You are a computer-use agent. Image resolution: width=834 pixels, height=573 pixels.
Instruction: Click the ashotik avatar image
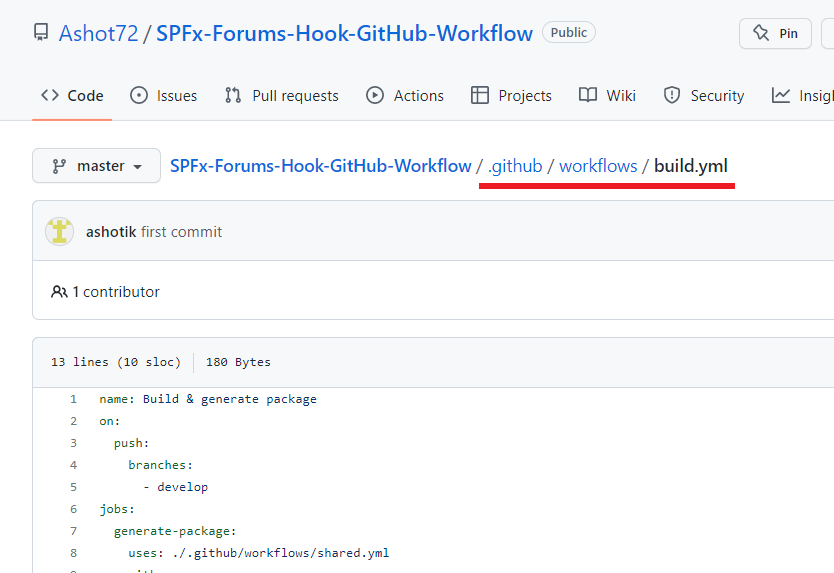[x=60, y=232]
